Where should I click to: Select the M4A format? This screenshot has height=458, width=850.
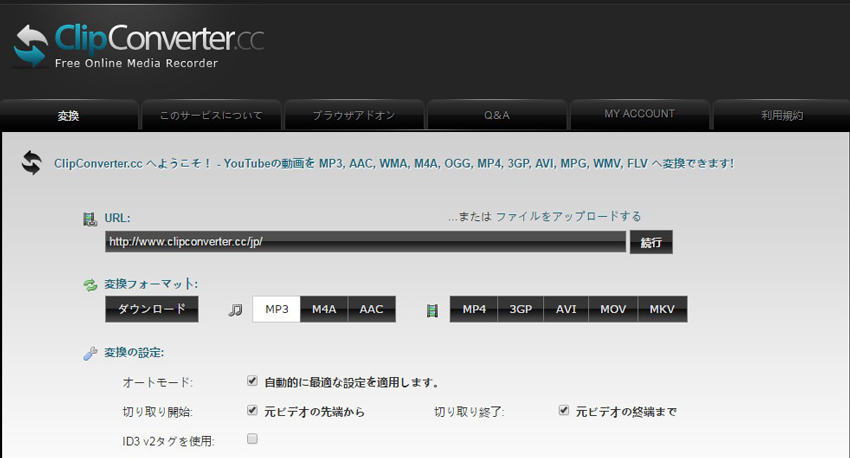324,309
